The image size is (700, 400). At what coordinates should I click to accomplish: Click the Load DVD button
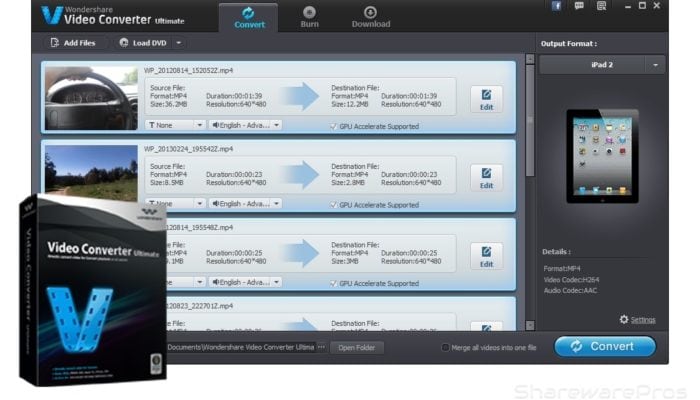(x=144, y=43)
